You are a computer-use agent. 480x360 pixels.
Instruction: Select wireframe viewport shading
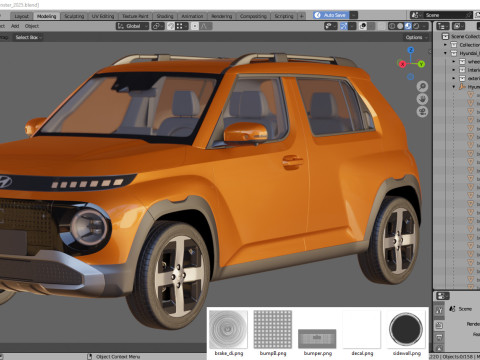click(392, 26)
